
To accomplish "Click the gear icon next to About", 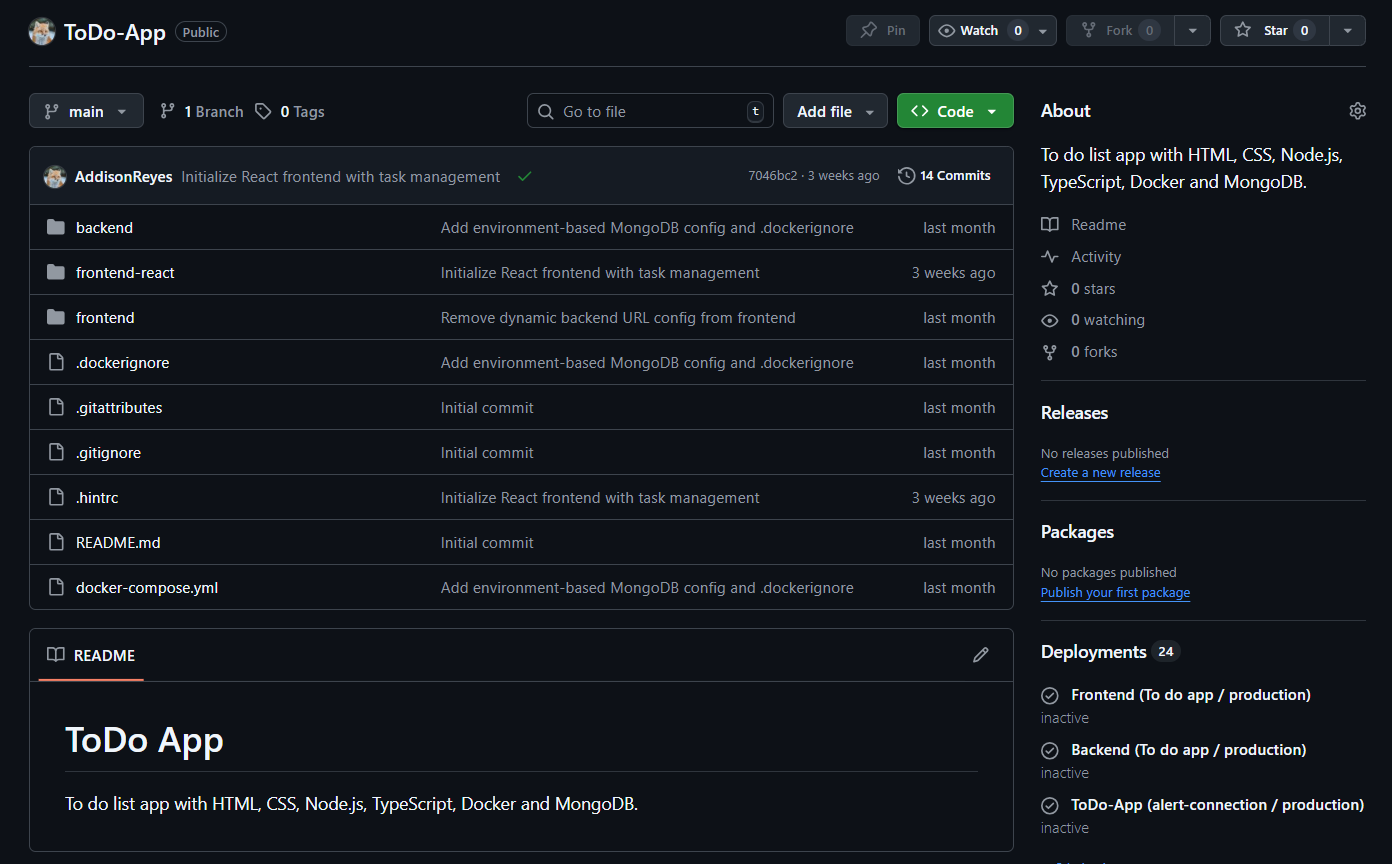I will 1357,111.
